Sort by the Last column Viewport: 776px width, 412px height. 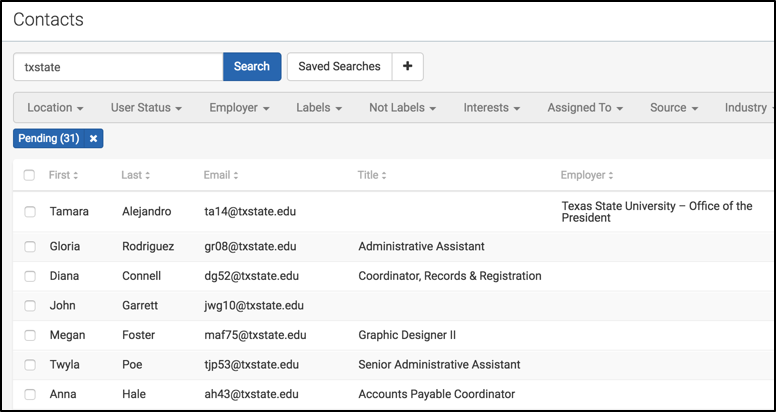tap(136, 175)
